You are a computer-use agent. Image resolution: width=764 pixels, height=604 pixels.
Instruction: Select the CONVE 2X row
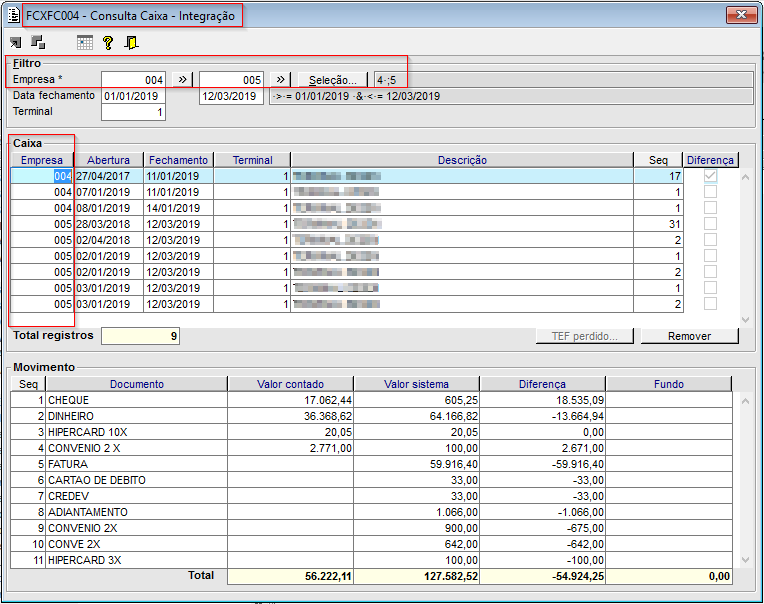pyautogui.click(x=371, y=544)
